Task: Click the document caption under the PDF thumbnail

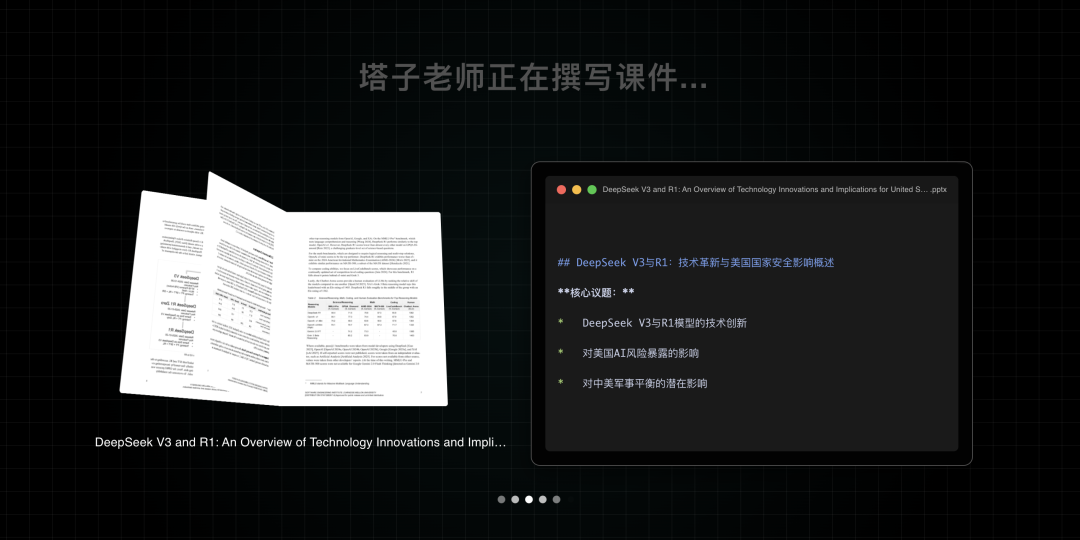Action: 300,442
